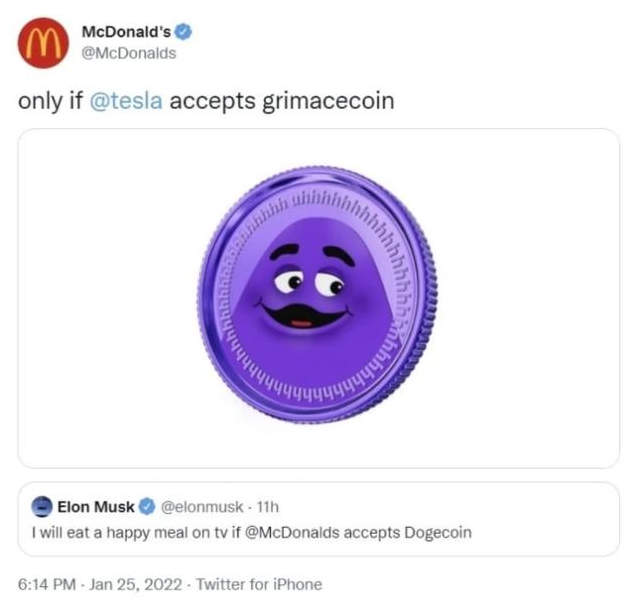Open the Elon Musk display name
The height and width of the screenshot is (607, 637).
point(96,507)
